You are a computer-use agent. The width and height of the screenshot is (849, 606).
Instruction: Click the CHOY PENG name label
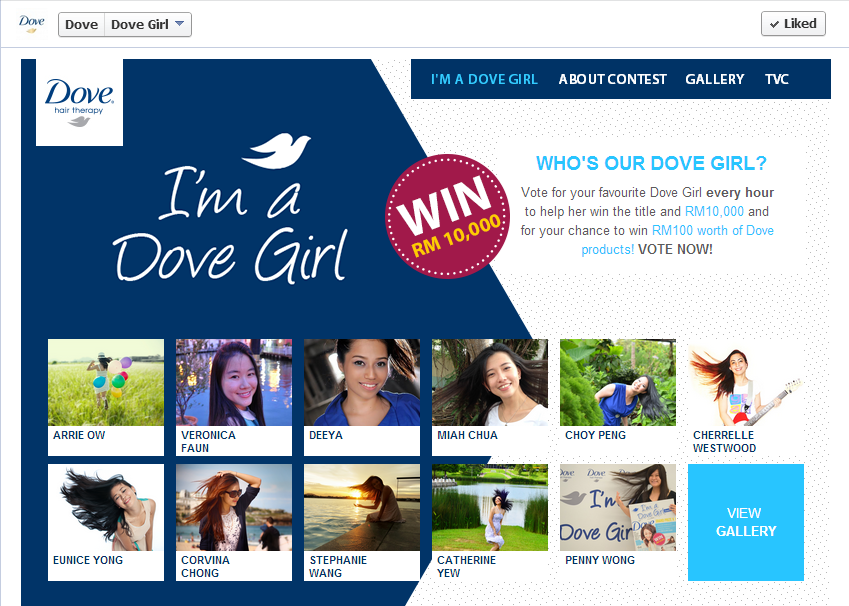point(596,435)
